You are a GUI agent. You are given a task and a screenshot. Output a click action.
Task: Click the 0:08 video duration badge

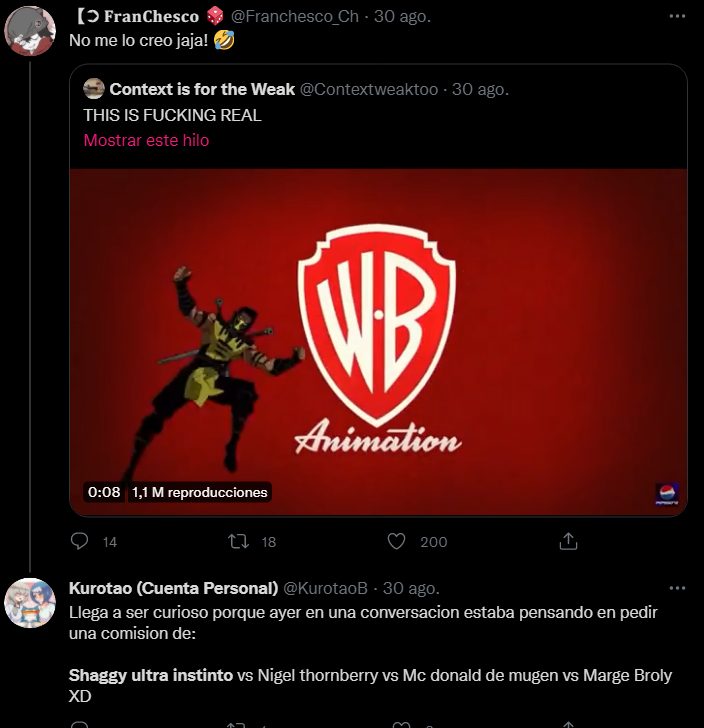point(104,492)
